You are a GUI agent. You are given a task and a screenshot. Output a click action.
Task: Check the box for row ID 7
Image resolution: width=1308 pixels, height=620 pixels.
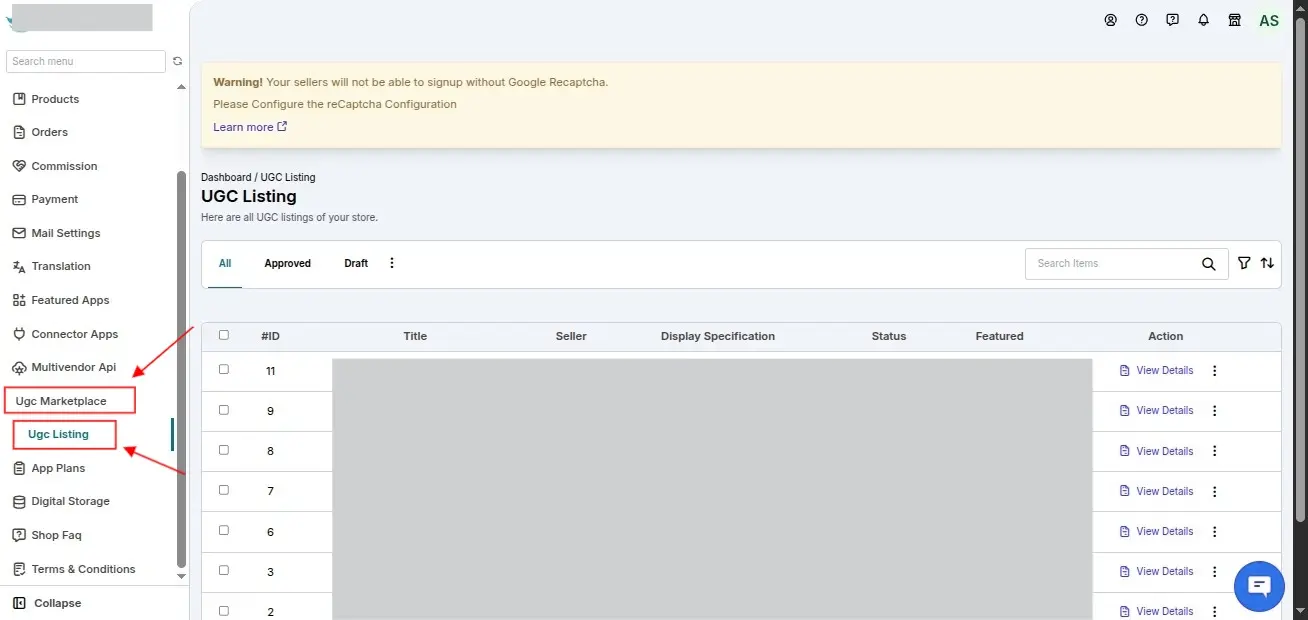tap(224, 490)
